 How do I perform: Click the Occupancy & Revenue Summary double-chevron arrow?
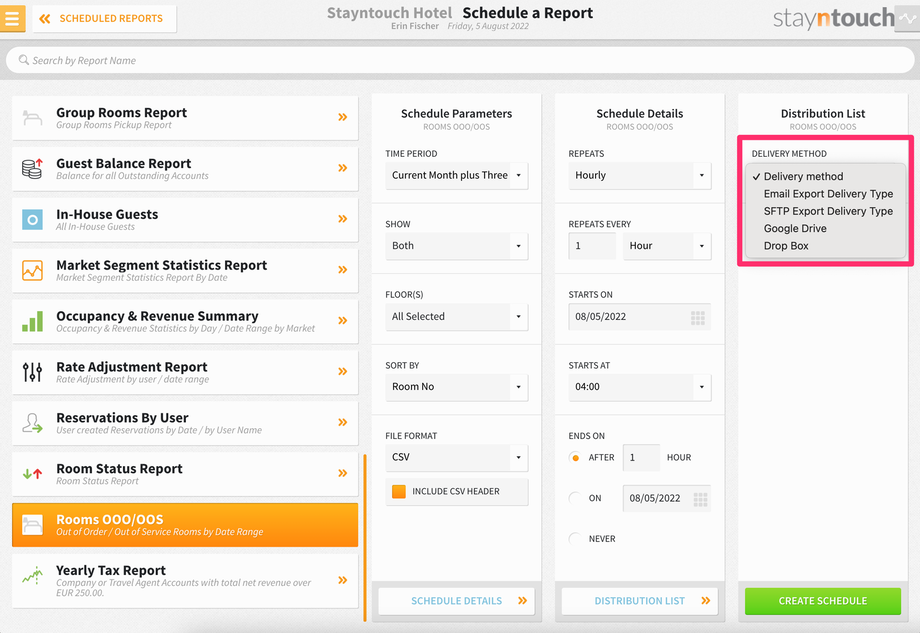coord(343,321)
